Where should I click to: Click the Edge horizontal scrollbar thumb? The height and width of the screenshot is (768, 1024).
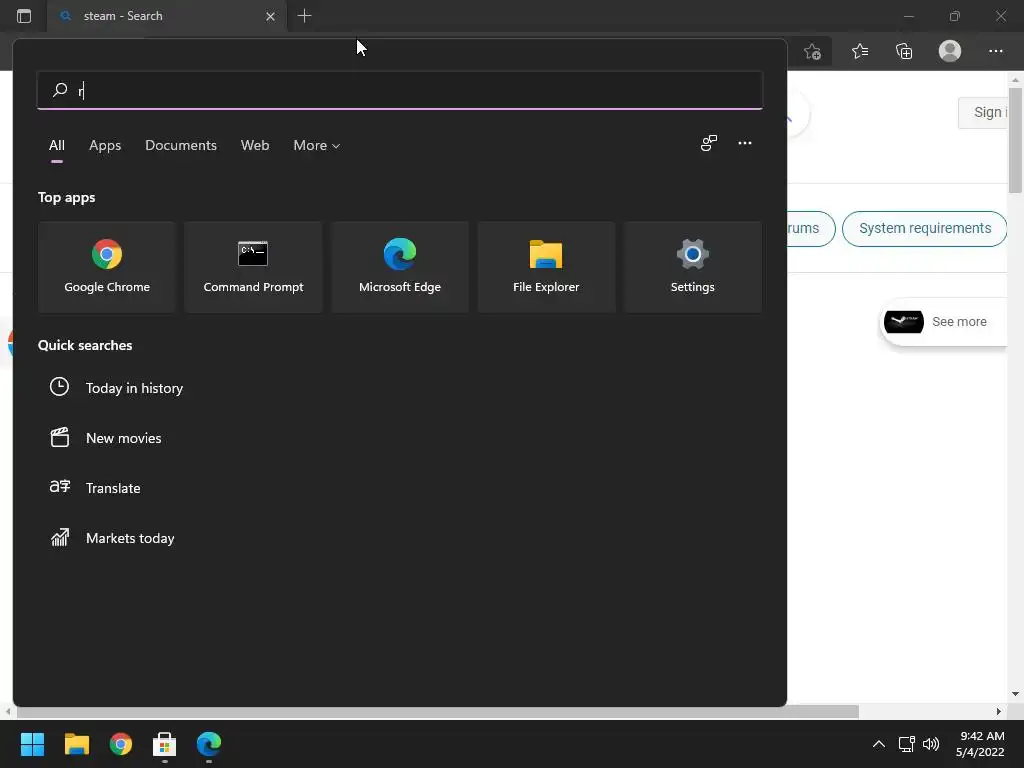click(438, 711)
